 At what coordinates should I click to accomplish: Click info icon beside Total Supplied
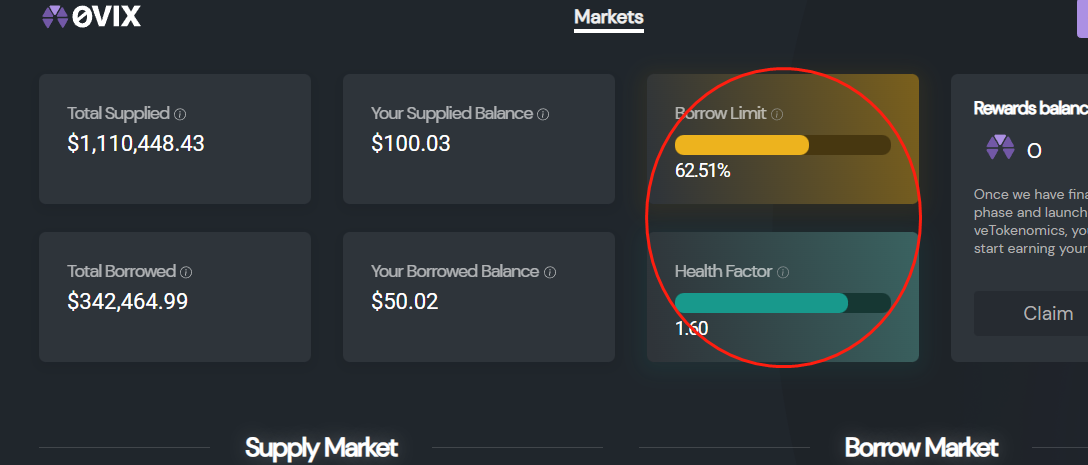pyautogui.click(x=180, y=114)
